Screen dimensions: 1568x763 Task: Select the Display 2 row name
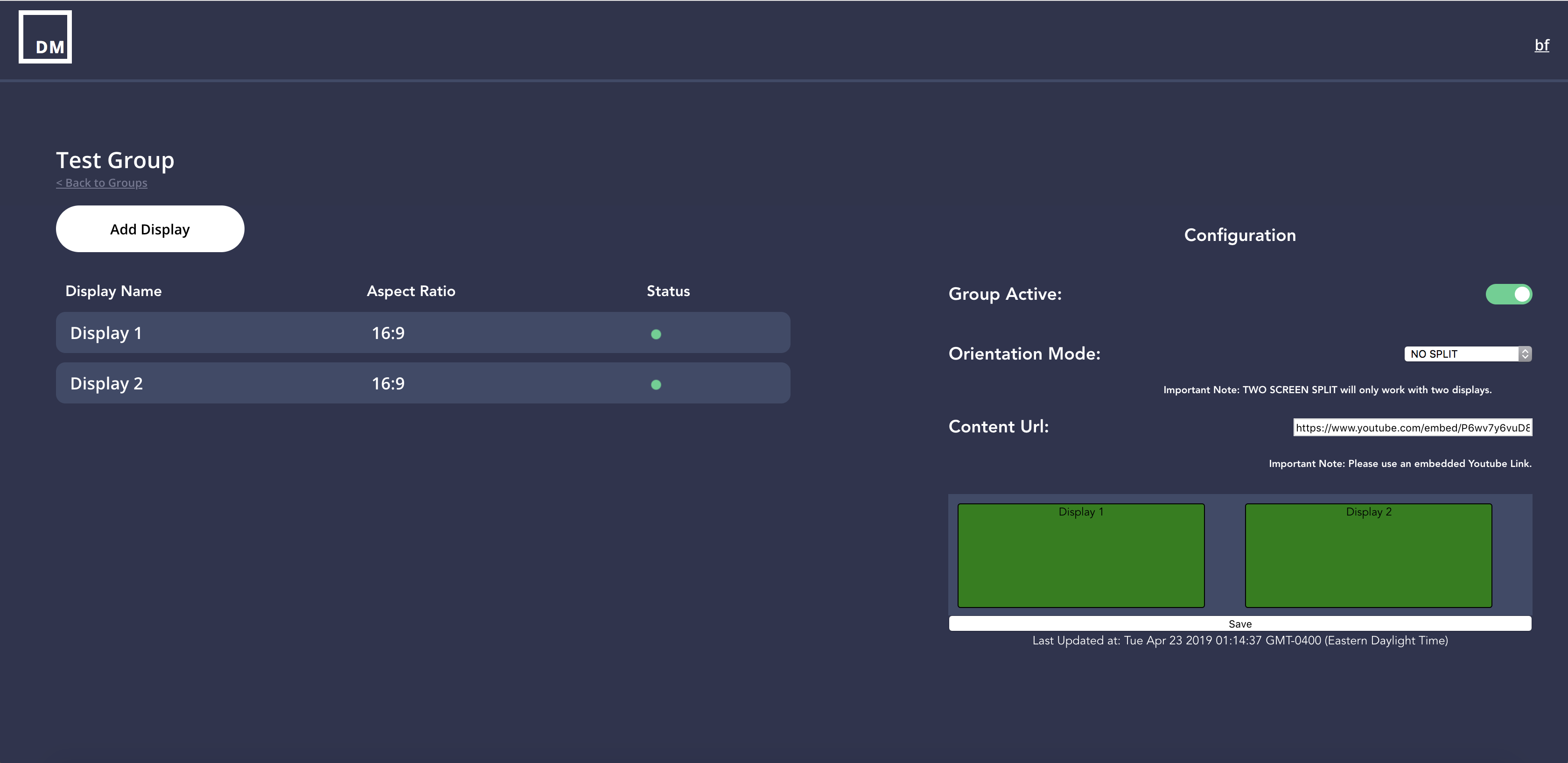tap(106, 384)
